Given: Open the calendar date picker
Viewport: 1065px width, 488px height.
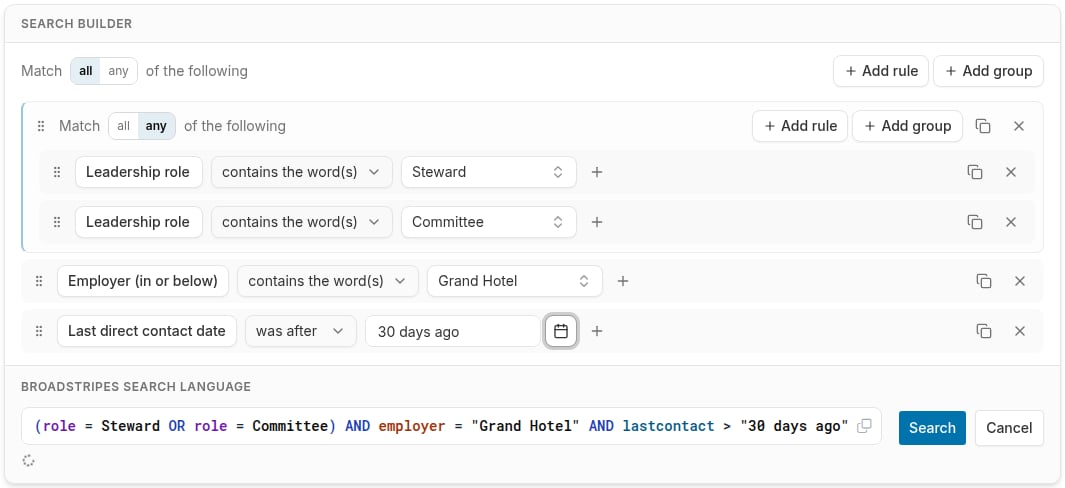Looking at the screenshot, I should pos(561,331).
